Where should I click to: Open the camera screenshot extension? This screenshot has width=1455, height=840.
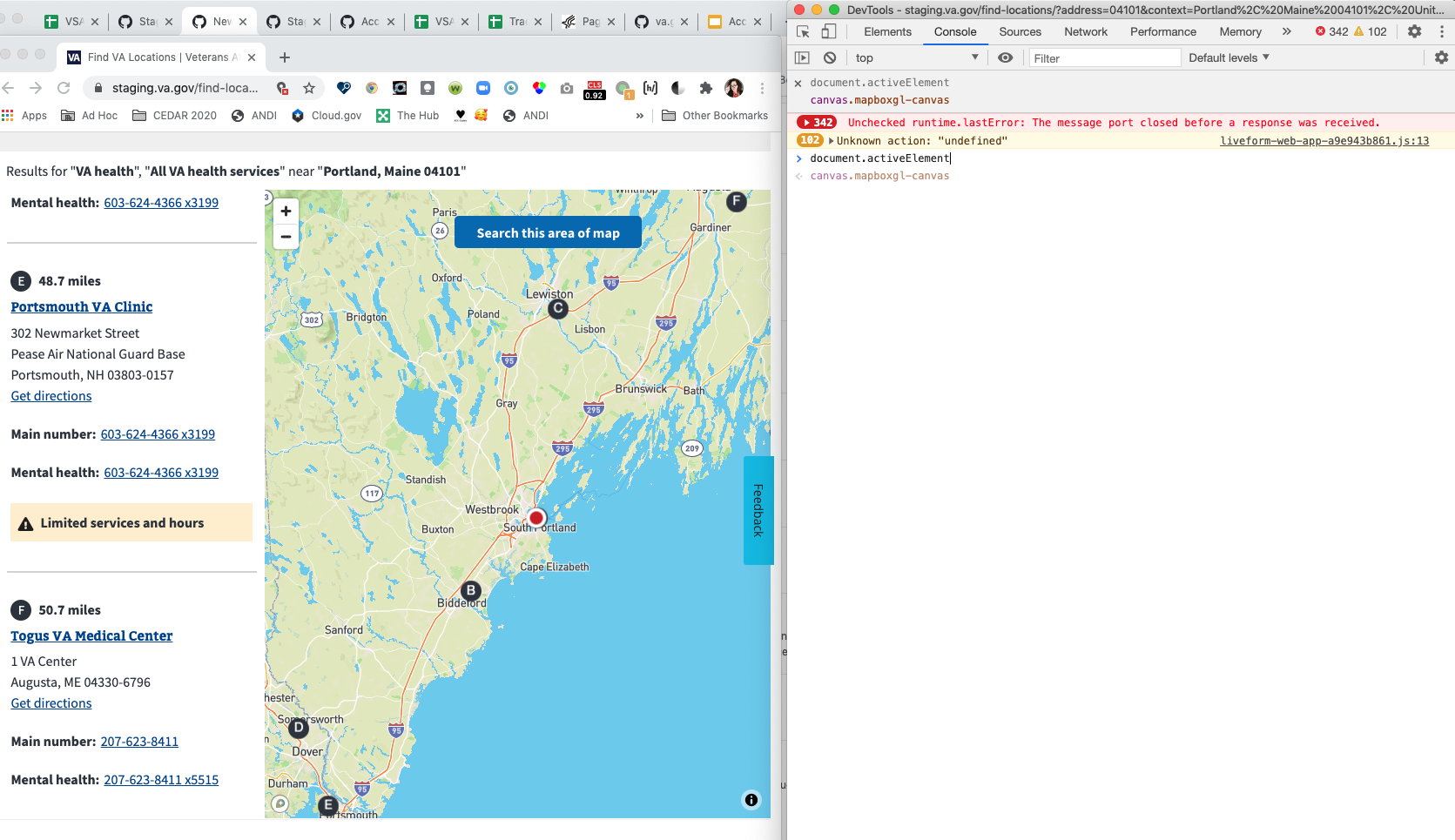click(567, 88)
